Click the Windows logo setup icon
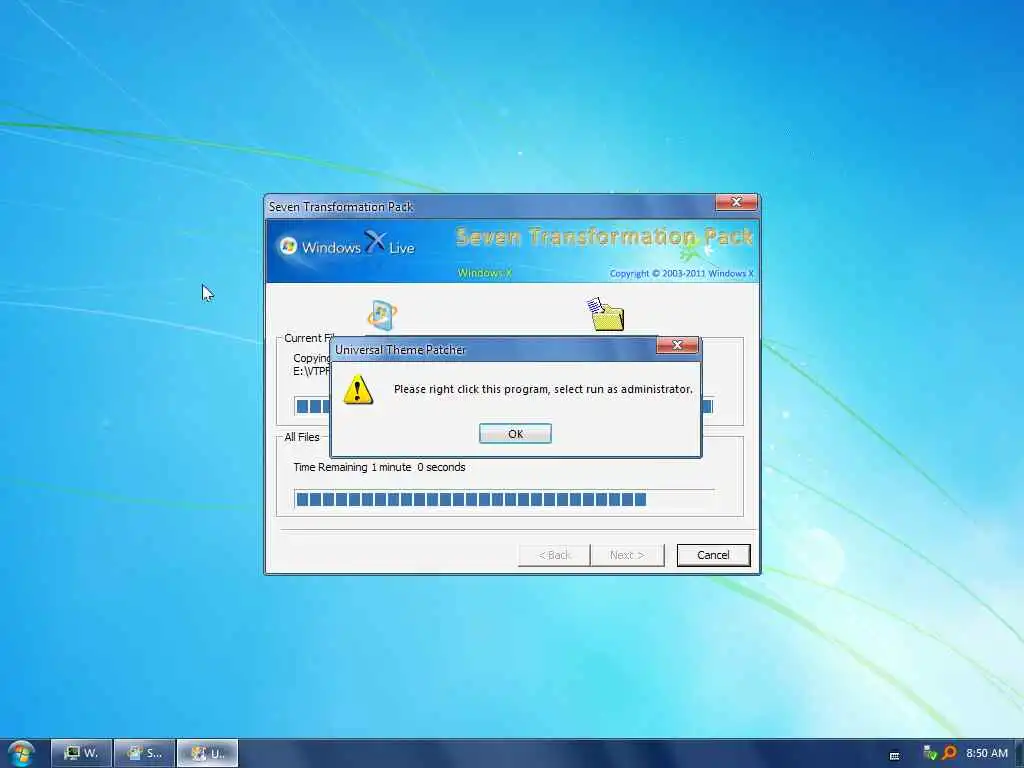The width and height of the screenshot is (1024, 768). 382,315
